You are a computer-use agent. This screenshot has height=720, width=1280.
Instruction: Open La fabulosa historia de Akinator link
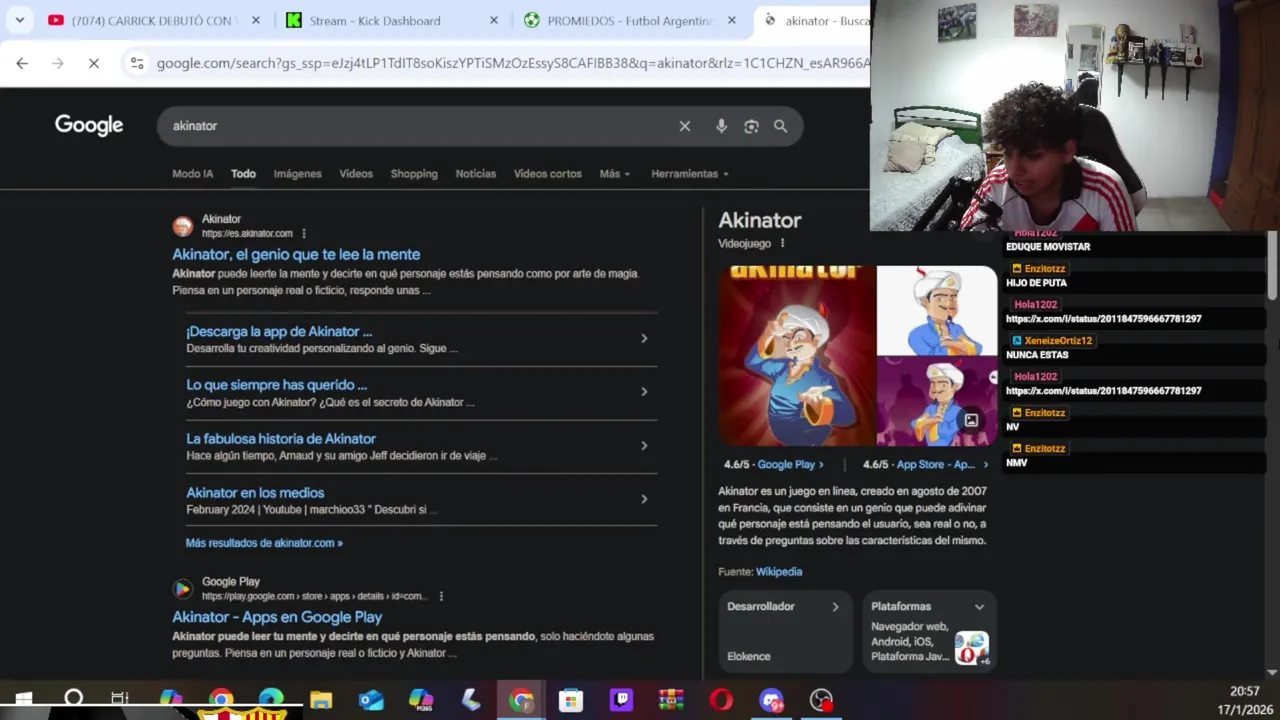click(281, 439)
